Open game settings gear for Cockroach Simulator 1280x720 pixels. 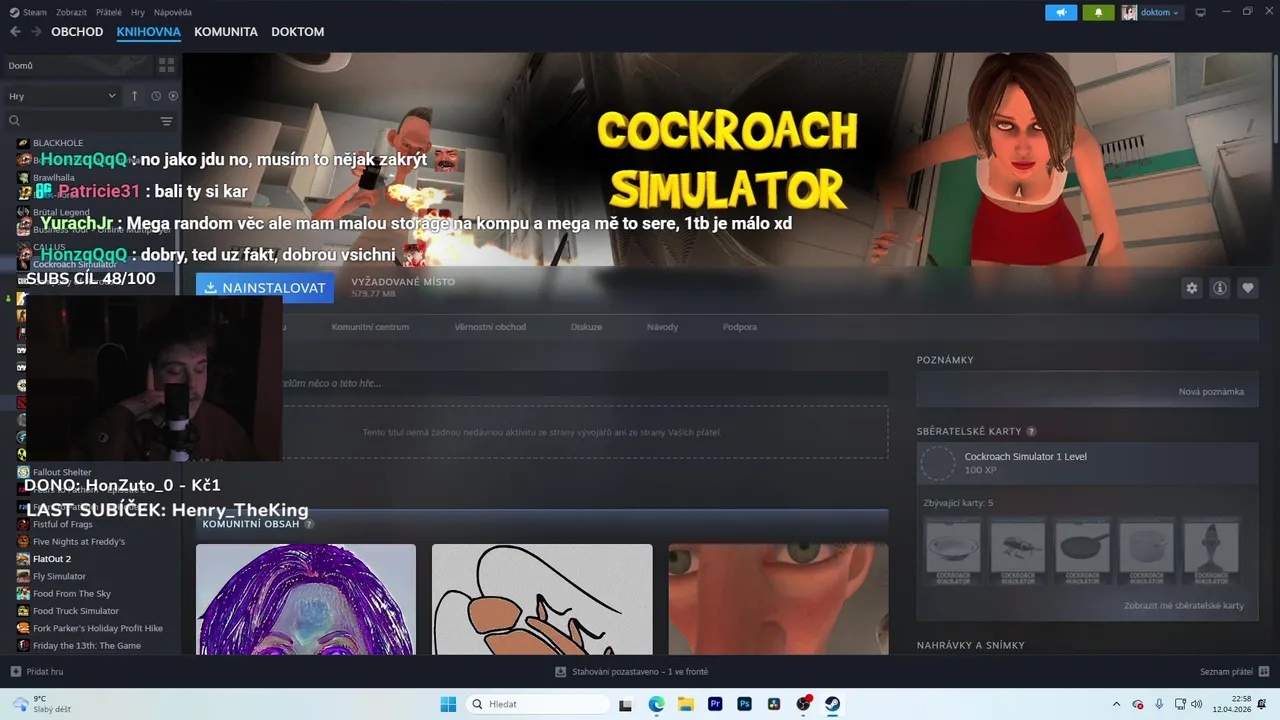pos(1191,288)
